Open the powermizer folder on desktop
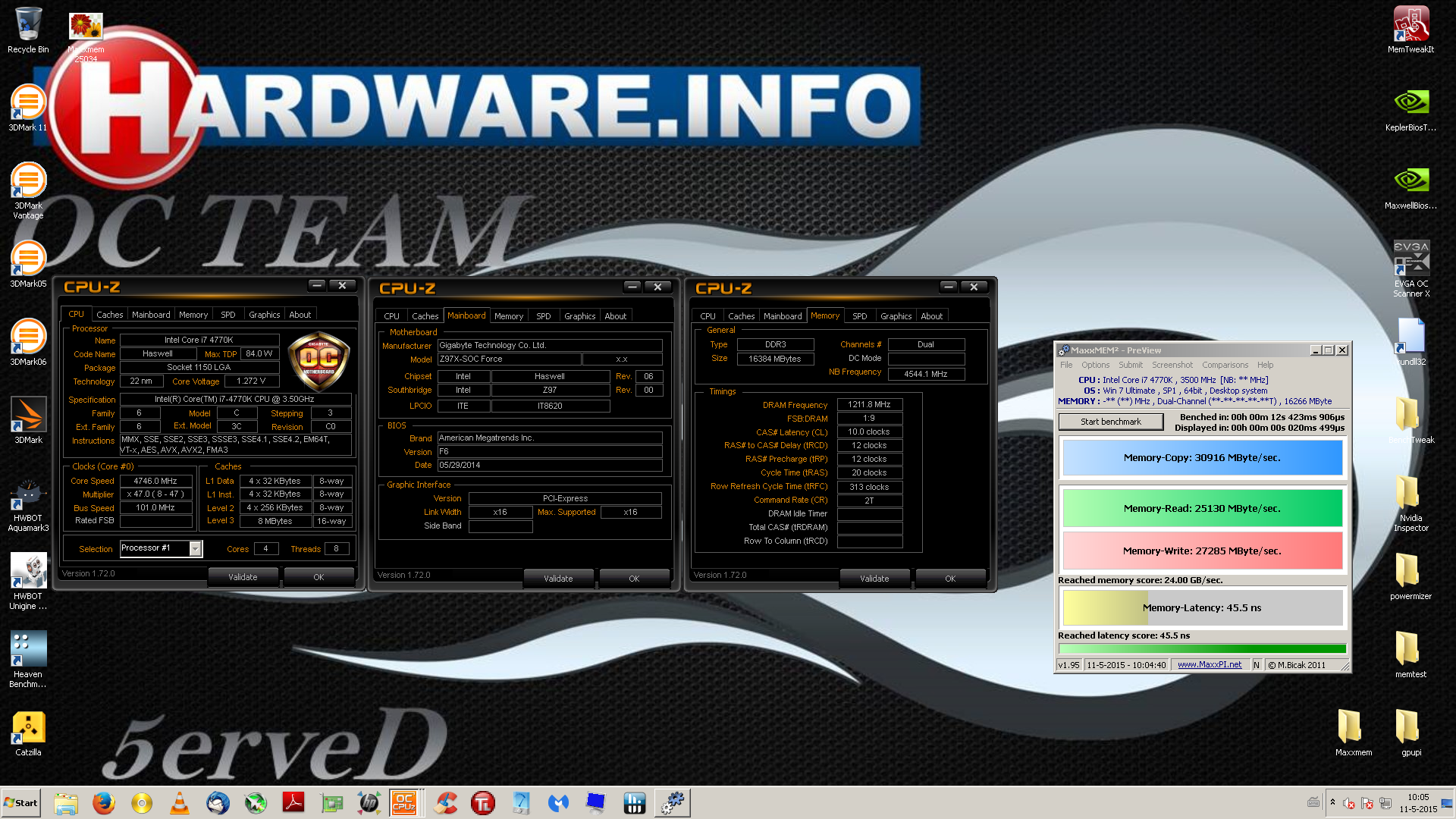The width and height of the screenshot is (1456, 819). point(1410,576)
